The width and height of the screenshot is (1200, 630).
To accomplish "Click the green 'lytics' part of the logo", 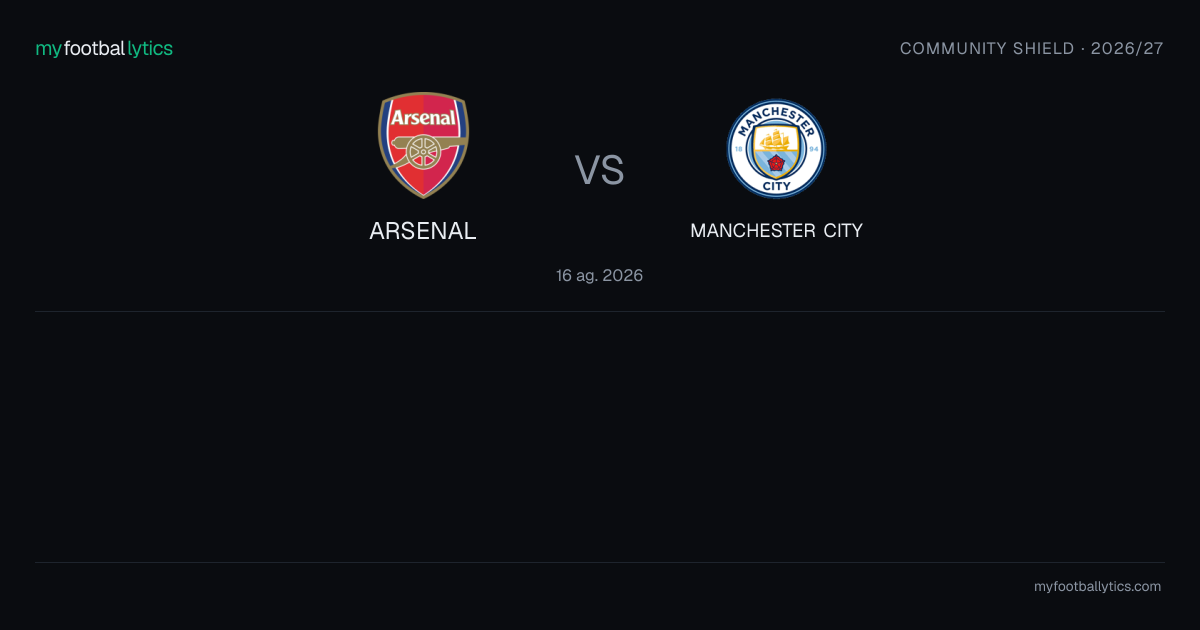I will (150, 48).
